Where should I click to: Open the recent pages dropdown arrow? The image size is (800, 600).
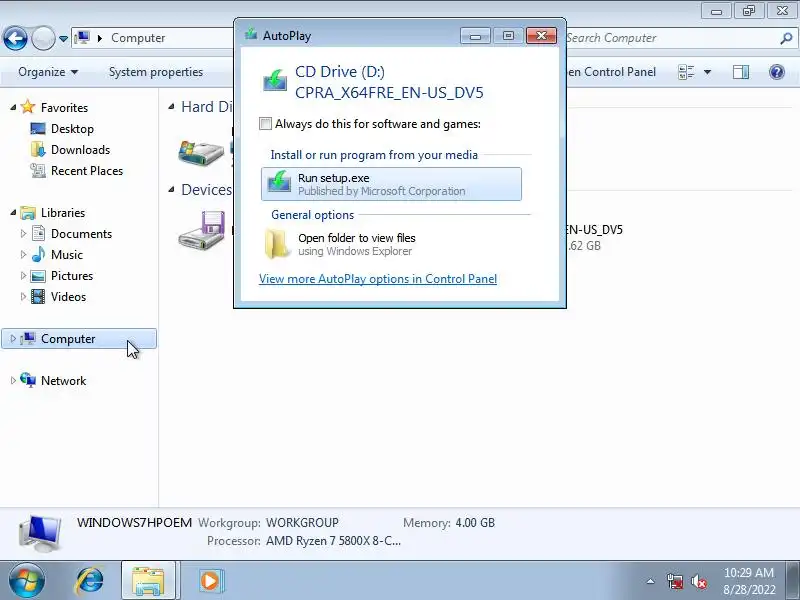63,39
